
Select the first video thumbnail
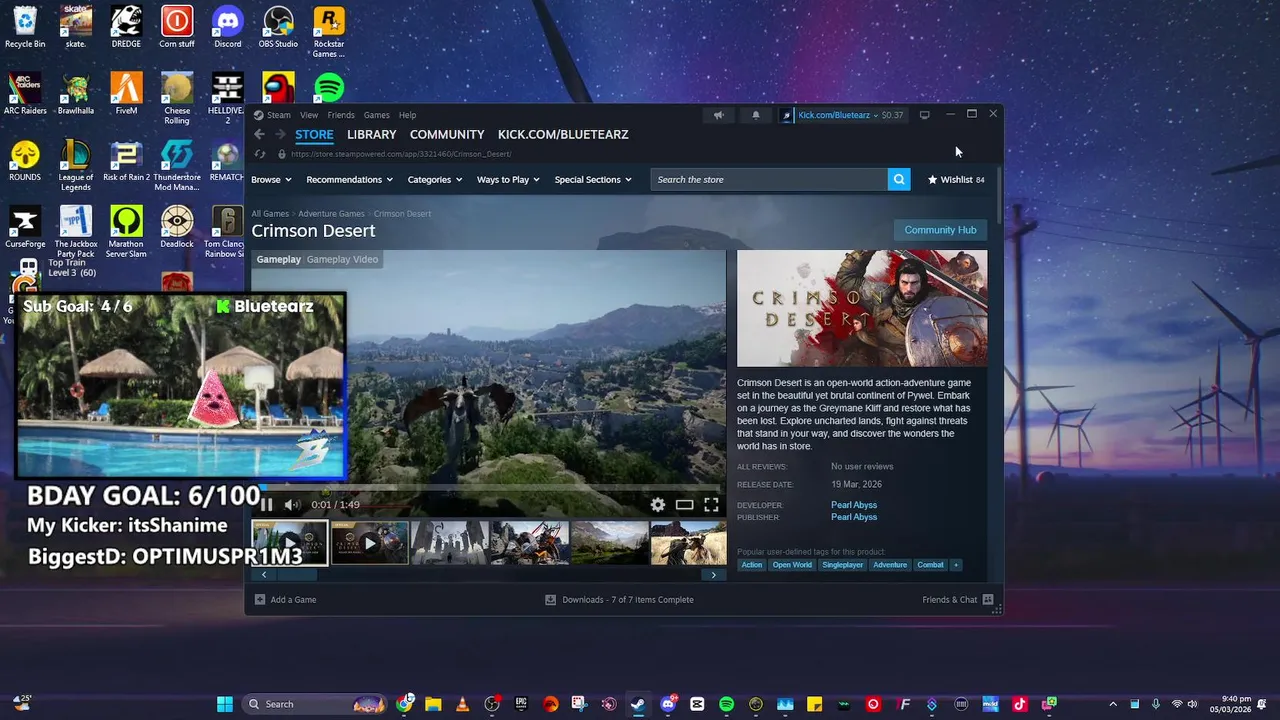click(290, 543)
